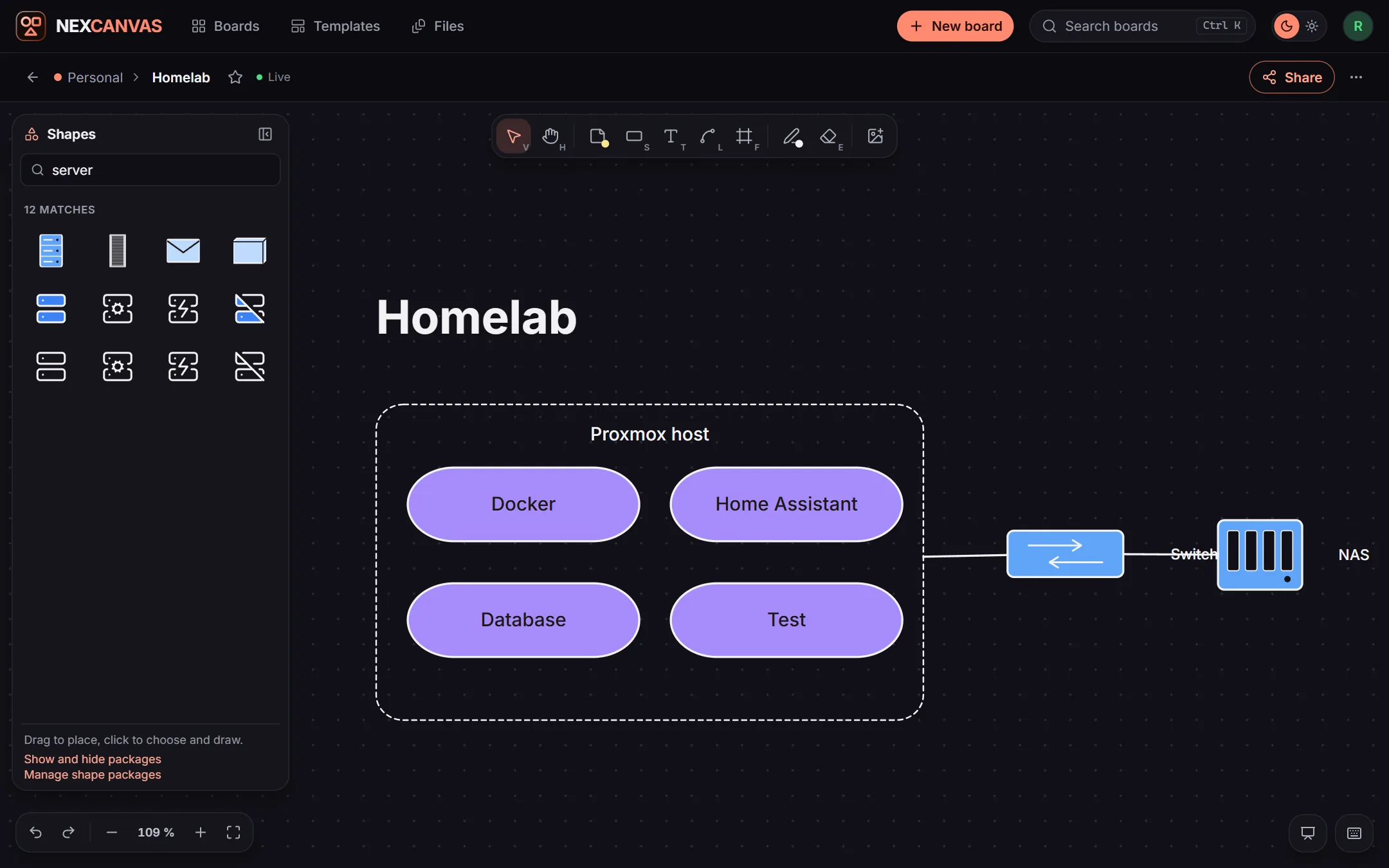Create a New board
The image size is (1389, 868).
(x=955, y=26)
